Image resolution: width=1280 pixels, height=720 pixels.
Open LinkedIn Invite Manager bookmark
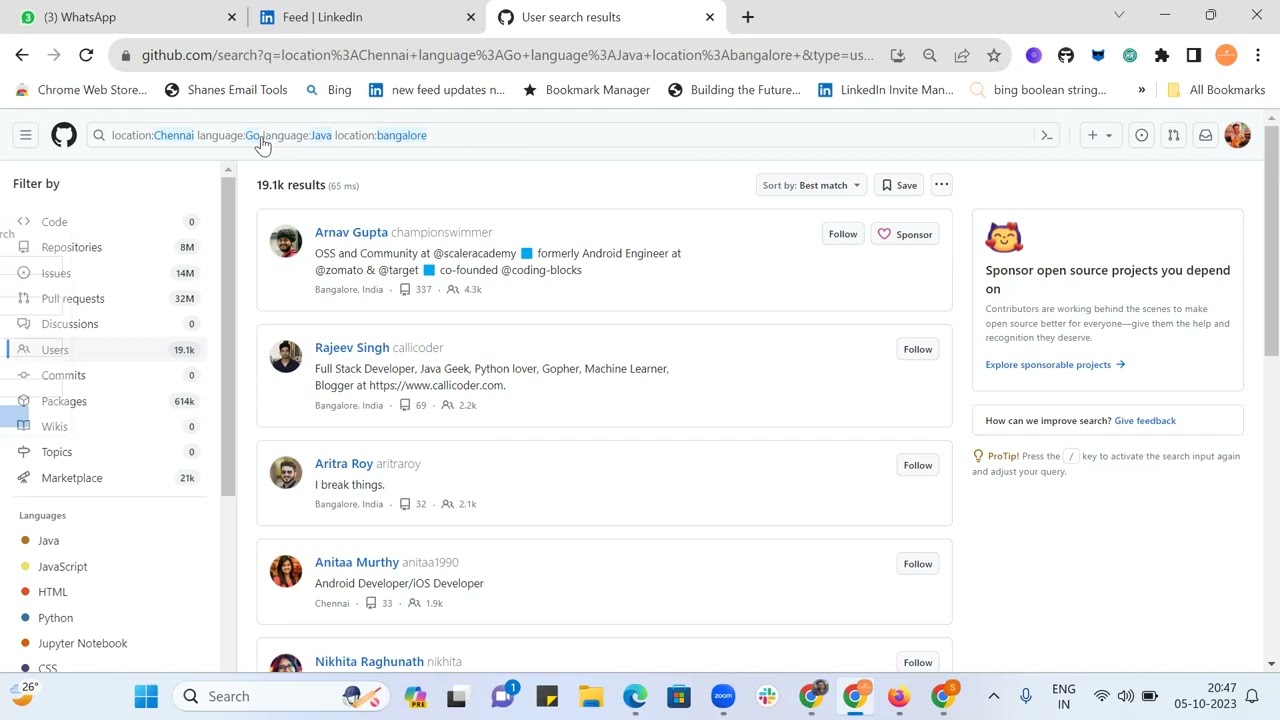[x=885, y=90]
